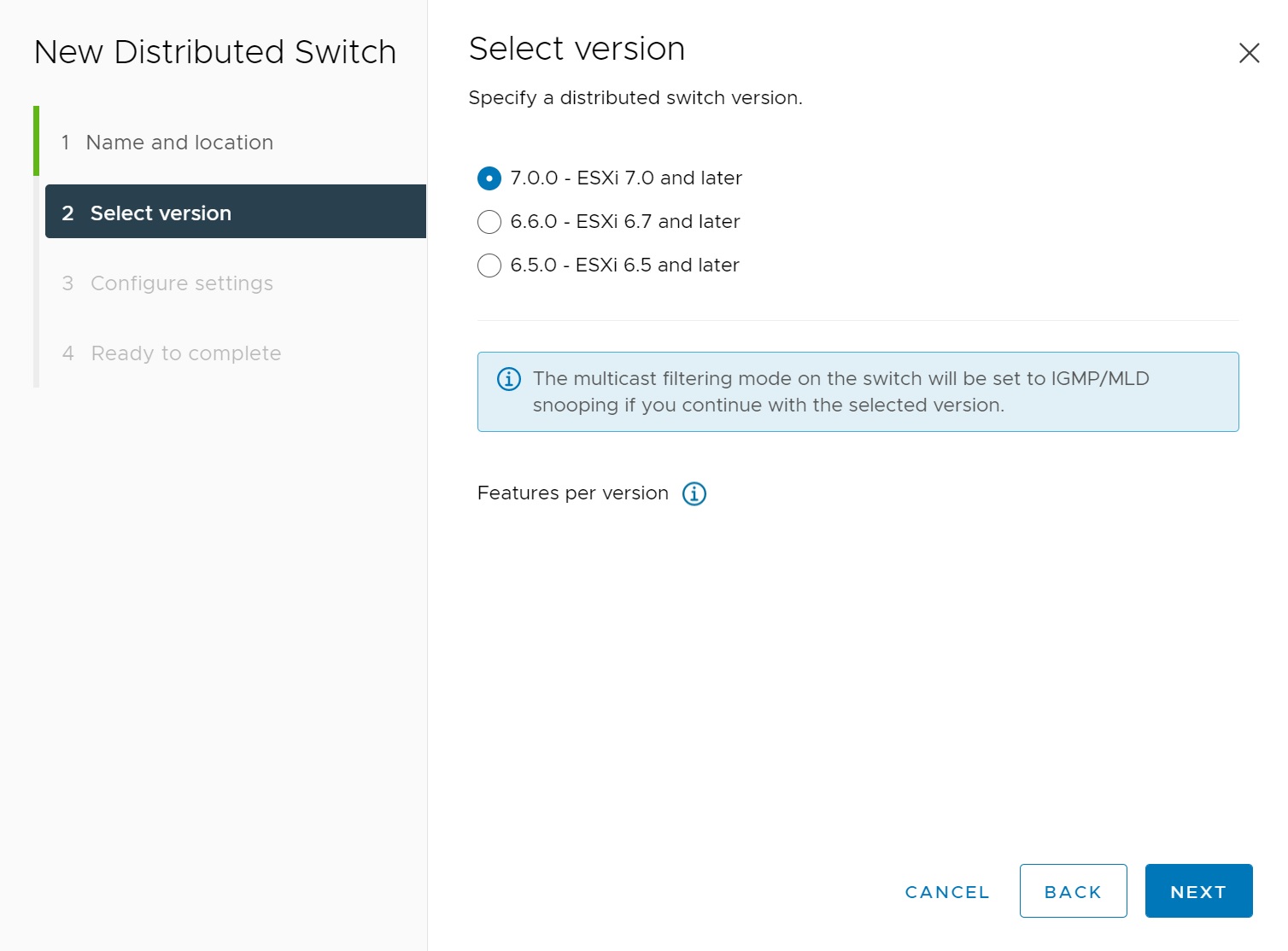Click the Back button
Image resolution: width=1288 pixels, height=951 pixels.
(x=1073, y=891)
